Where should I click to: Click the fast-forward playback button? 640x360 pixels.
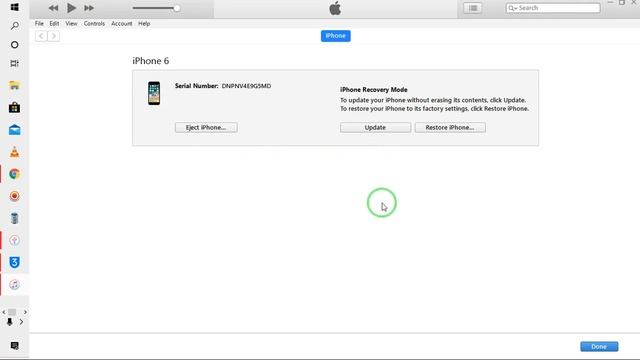tap(89, 8)
